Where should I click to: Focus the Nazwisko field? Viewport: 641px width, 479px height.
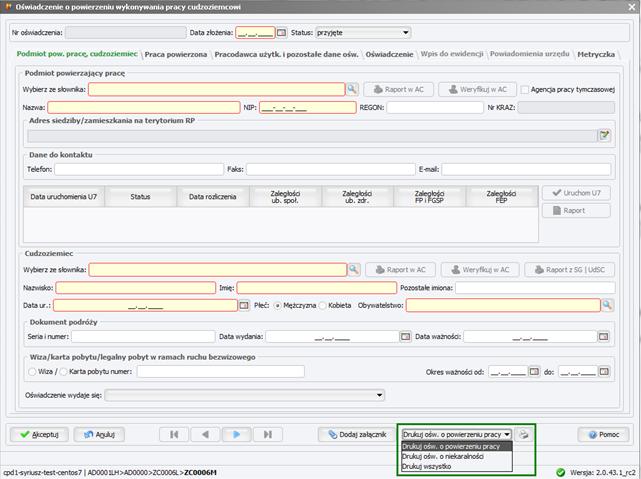136,288
